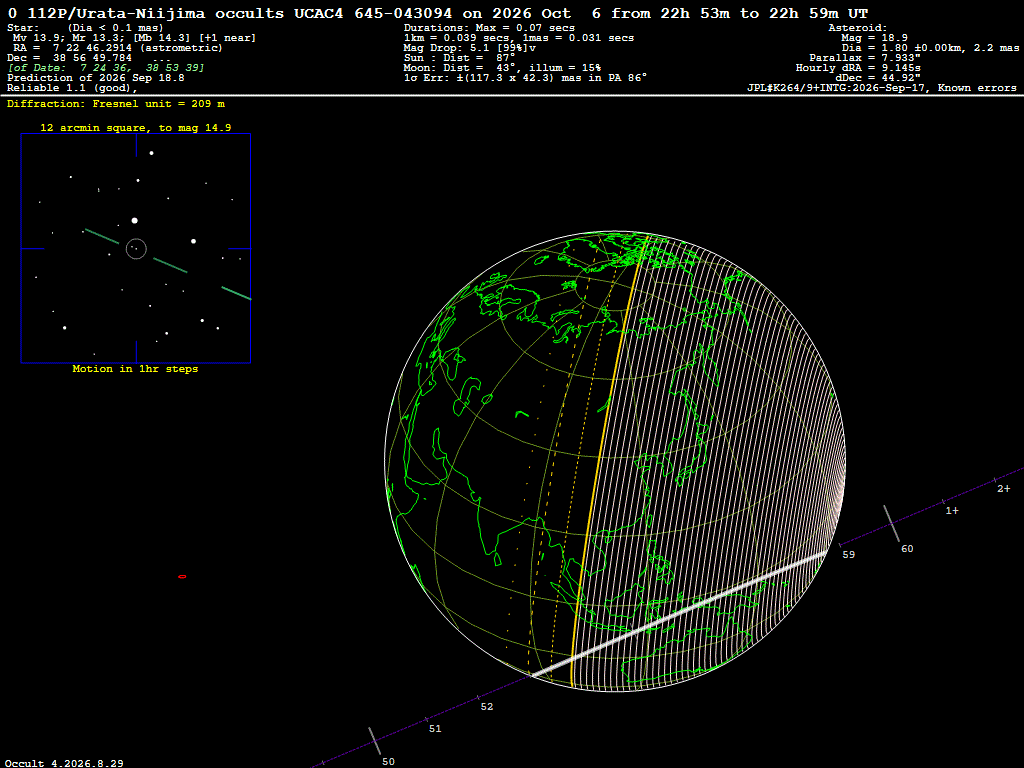Click the 51 minute tick label
1024x768 pixels.
click(x=435, y=729)
